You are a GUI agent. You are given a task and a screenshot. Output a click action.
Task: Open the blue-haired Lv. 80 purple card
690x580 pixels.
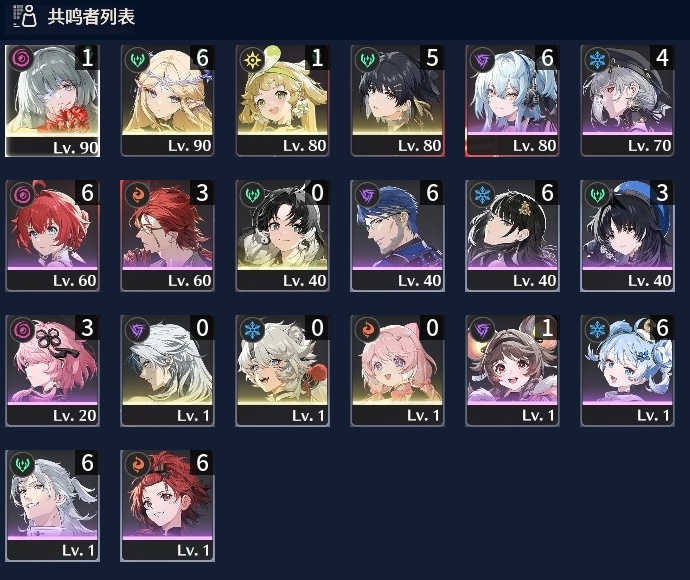512,101
